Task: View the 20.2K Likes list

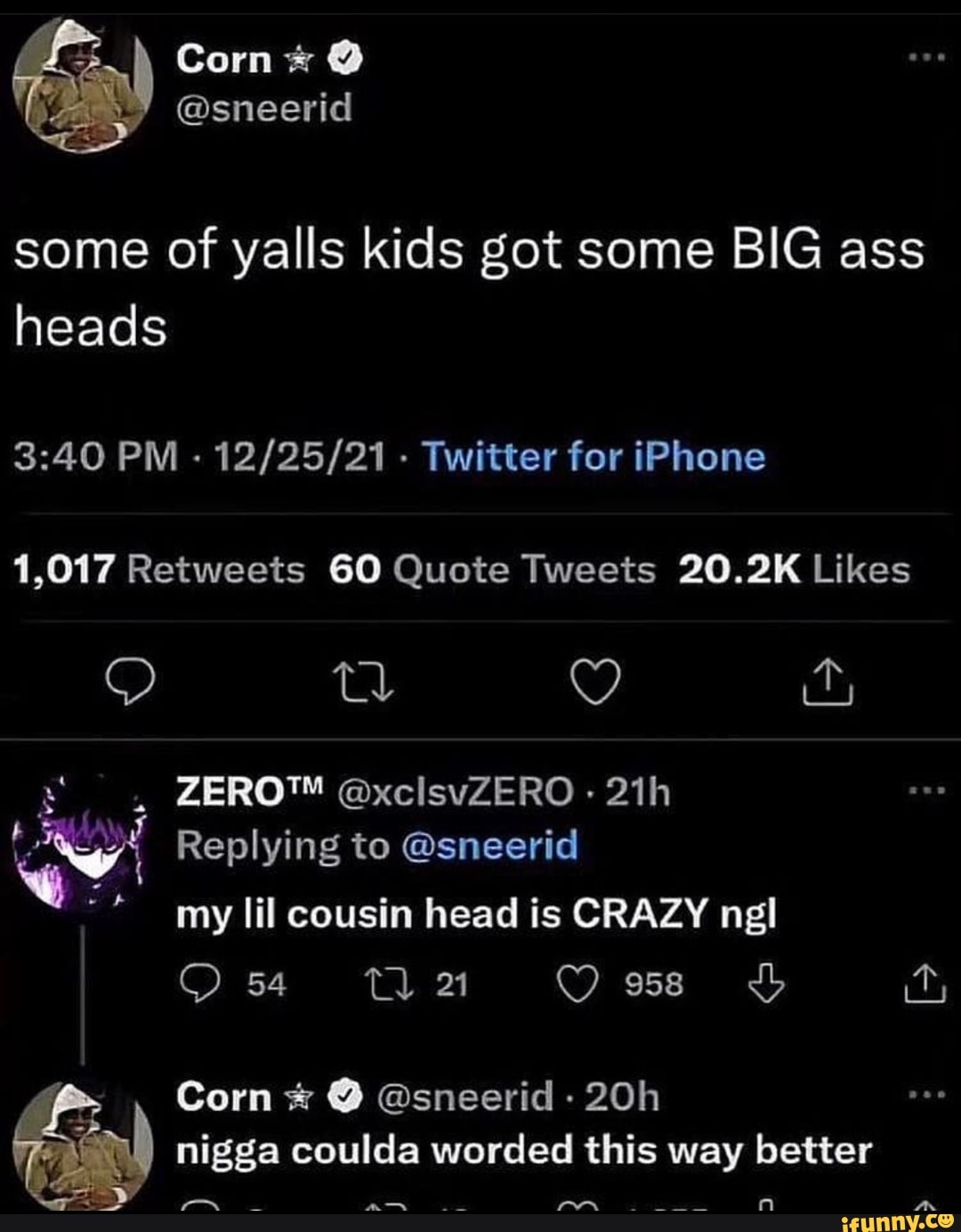Action: tap(794, 570)
